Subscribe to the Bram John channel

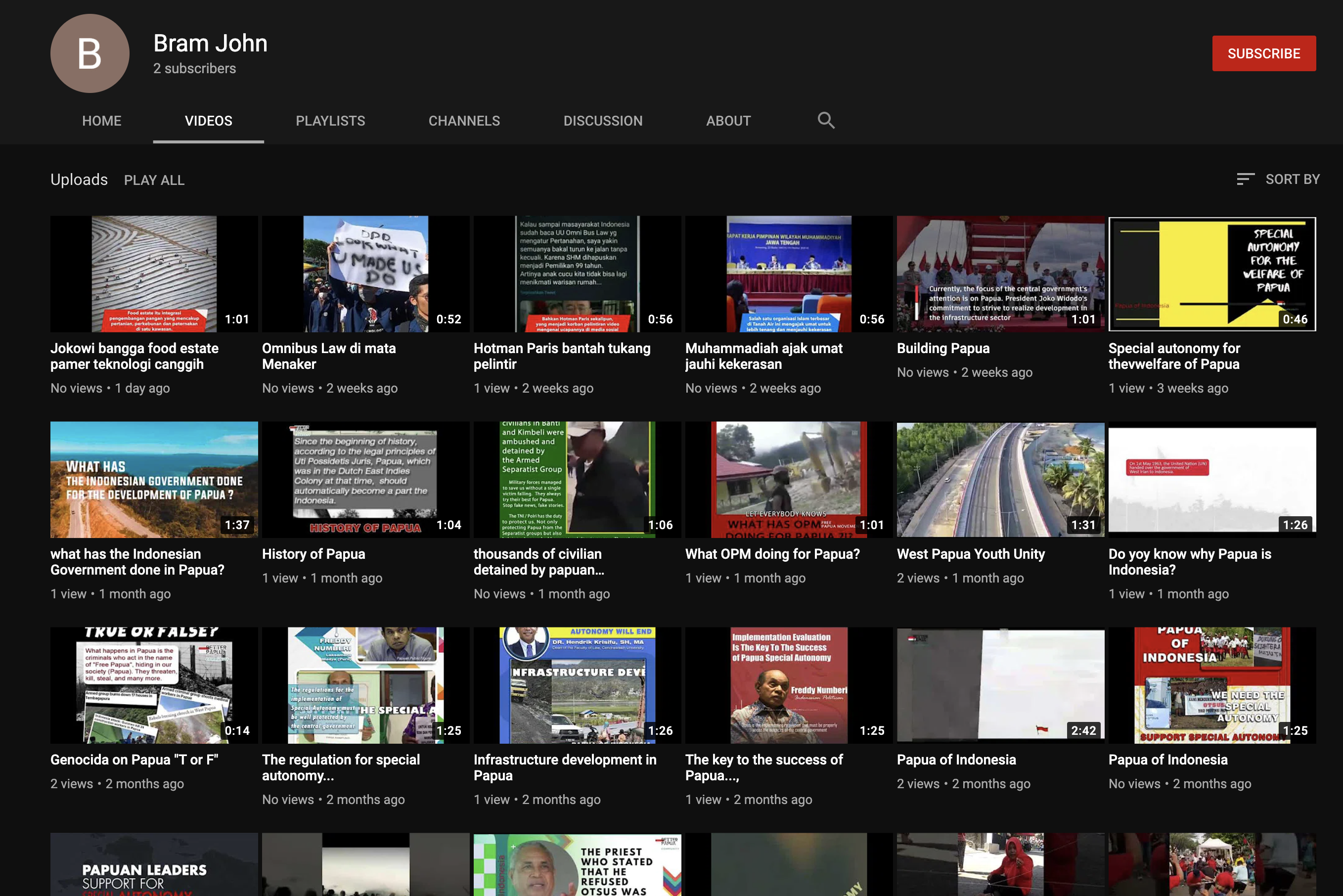point(1263,54)
